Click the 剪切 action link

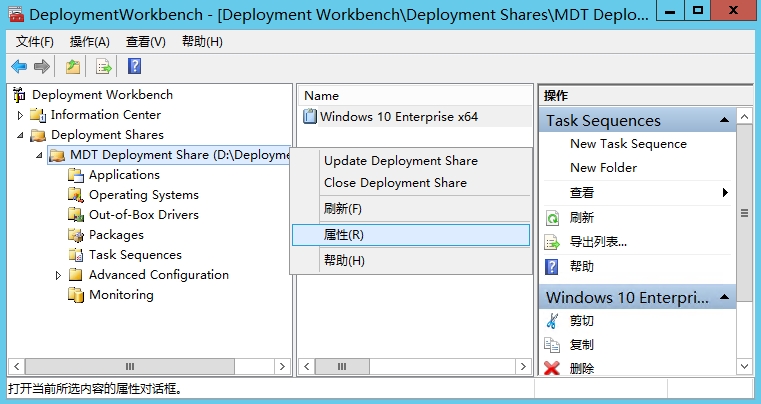point(581,321)
